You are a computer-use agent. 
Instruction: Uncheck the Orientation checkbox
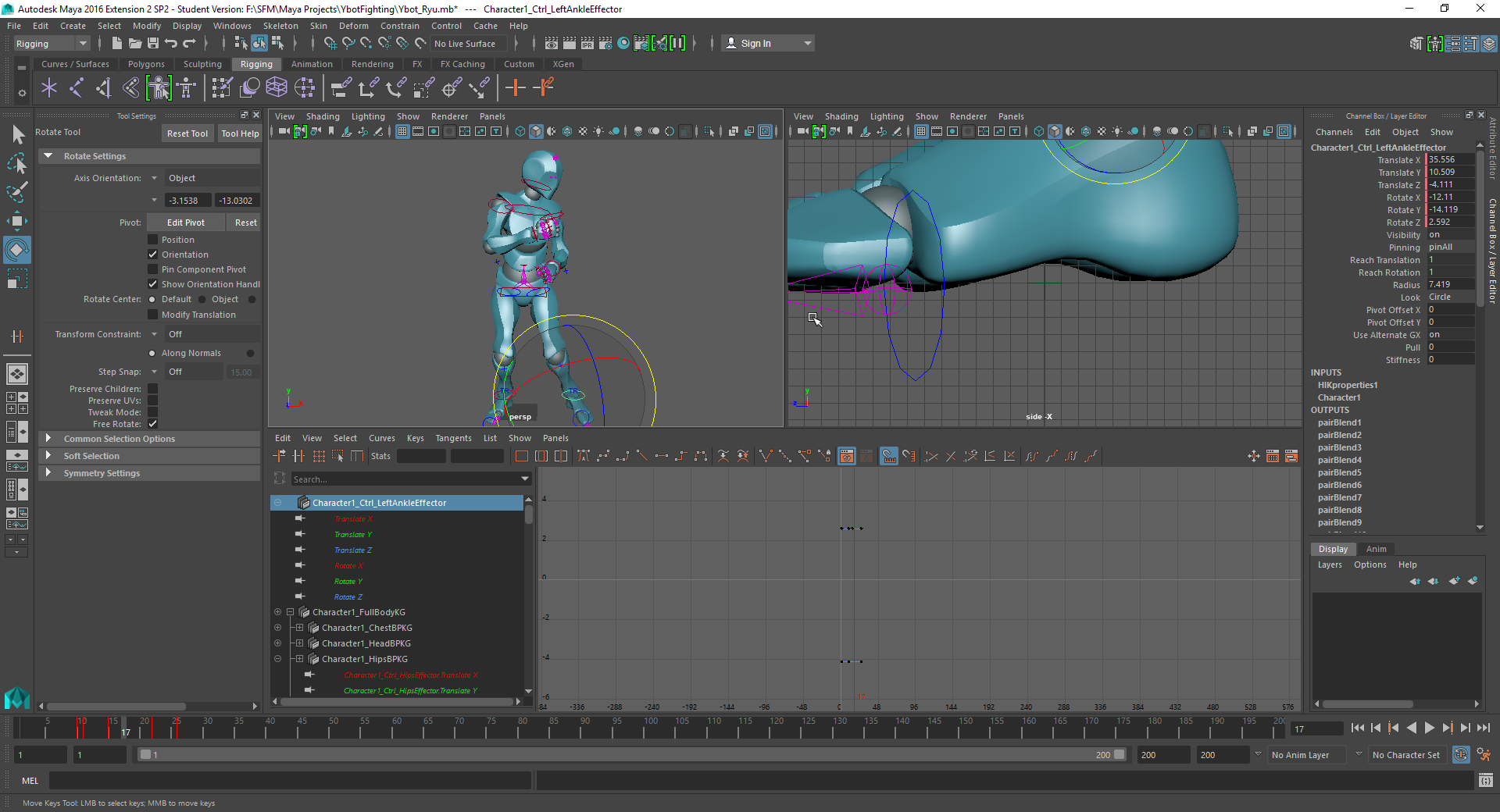click(153, 255)
